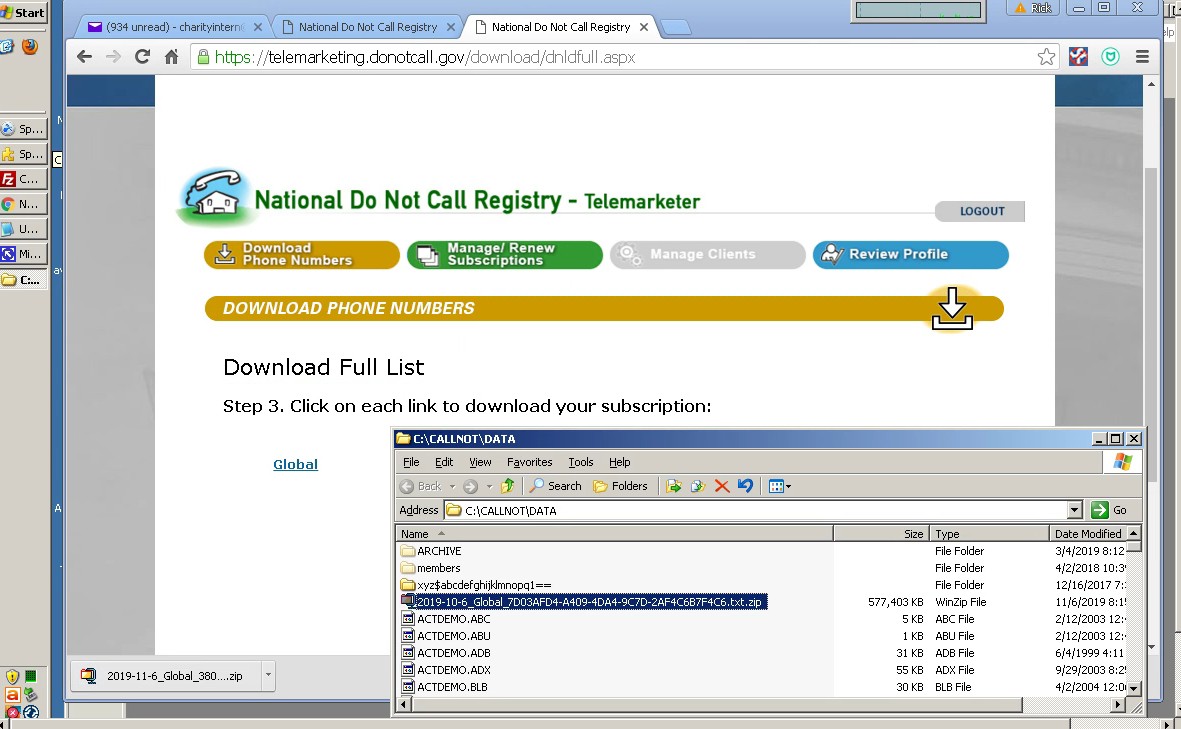Expand the Explorer address dropdown
1181x729 pixels.
point(1075,511)
